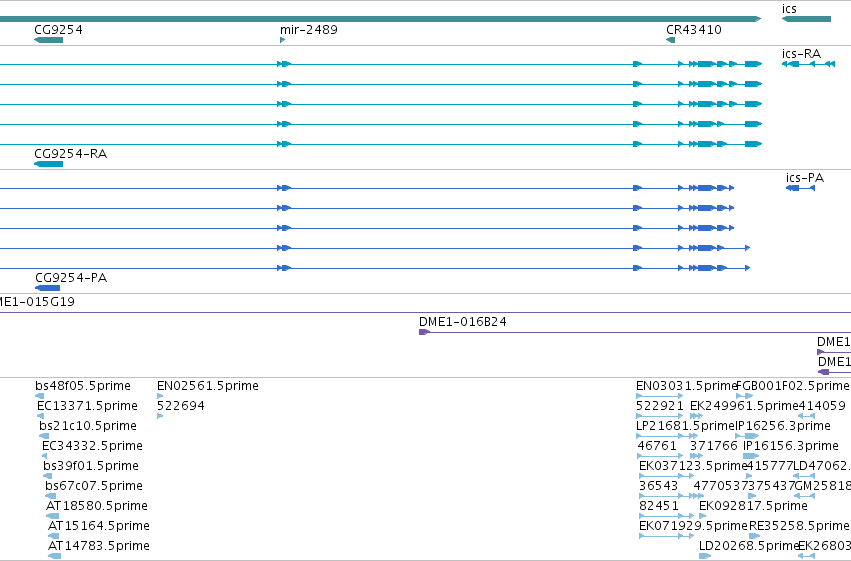Click the FGB001F02.5prime EST label
Screen dimensions: 851x561
click(x=792, y=386)
